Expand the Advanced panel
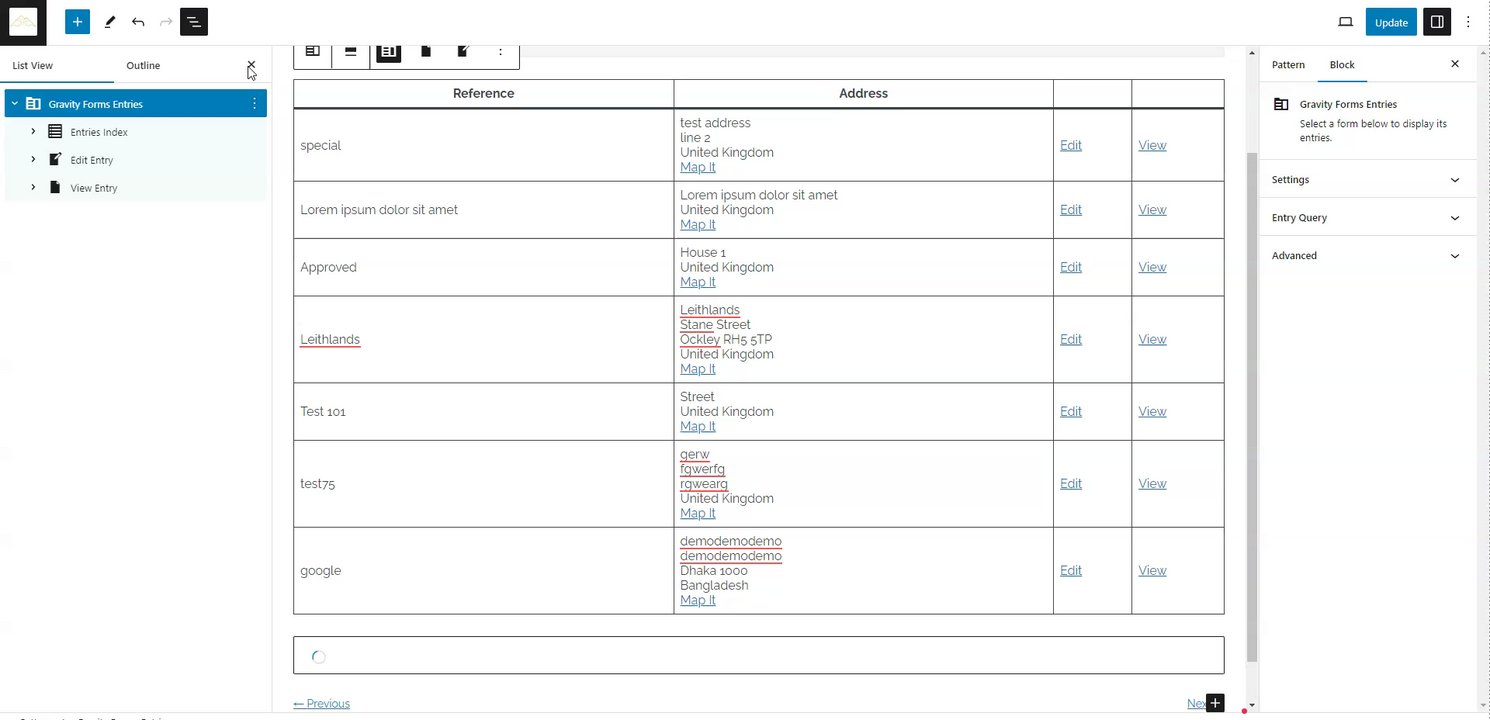The width and height of the screenshot is (1490, 720). coord(1366,256)
